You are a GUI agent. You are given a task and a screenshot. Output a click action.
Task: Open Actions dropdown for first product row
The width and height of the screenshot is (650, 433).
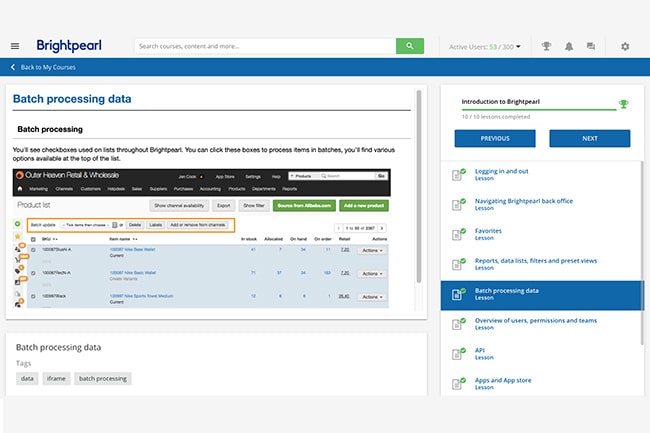click(372, 251)
